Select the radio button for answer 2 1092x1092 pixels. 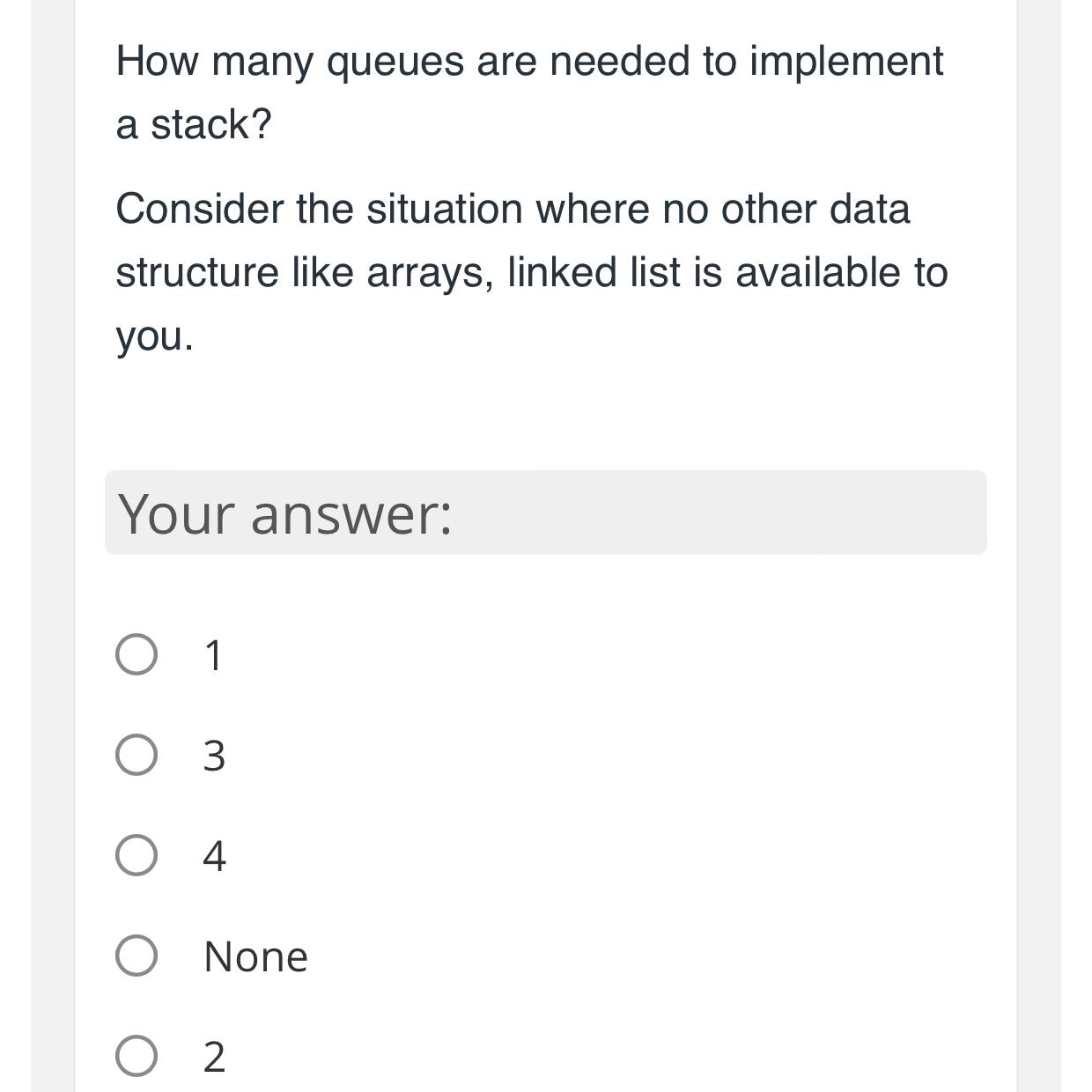[136, 1055]
